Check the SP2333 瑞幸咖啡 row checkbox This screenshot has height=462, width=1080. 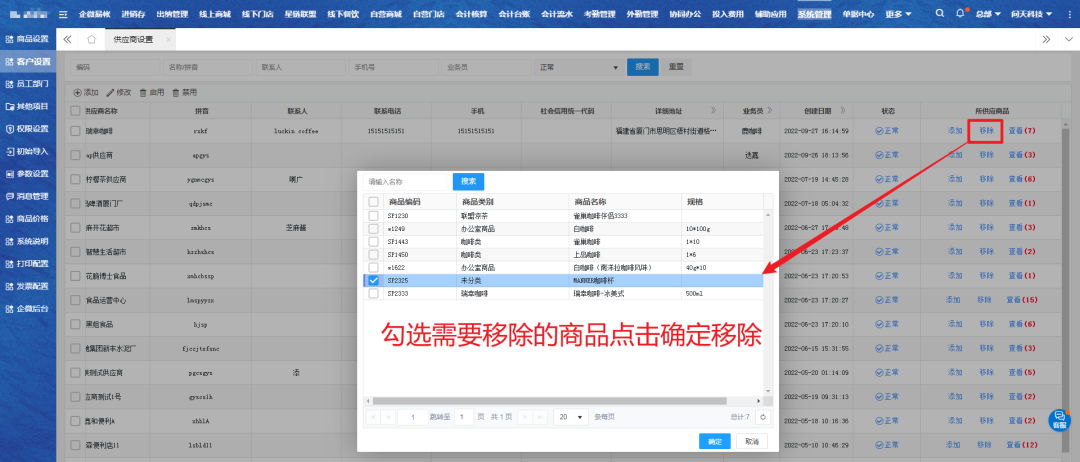374,295
